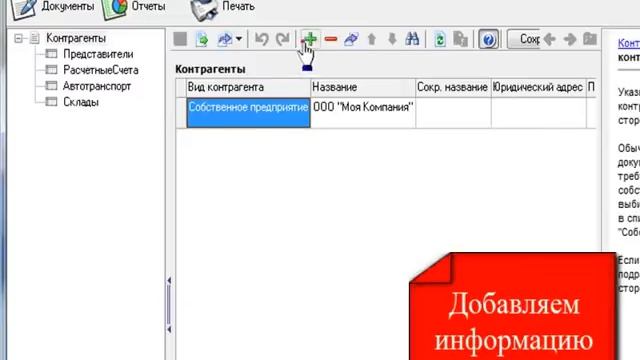The height and width of the screenshot is (360, 640).
Task: Select Склады in the tree
Action: point(81,102)
